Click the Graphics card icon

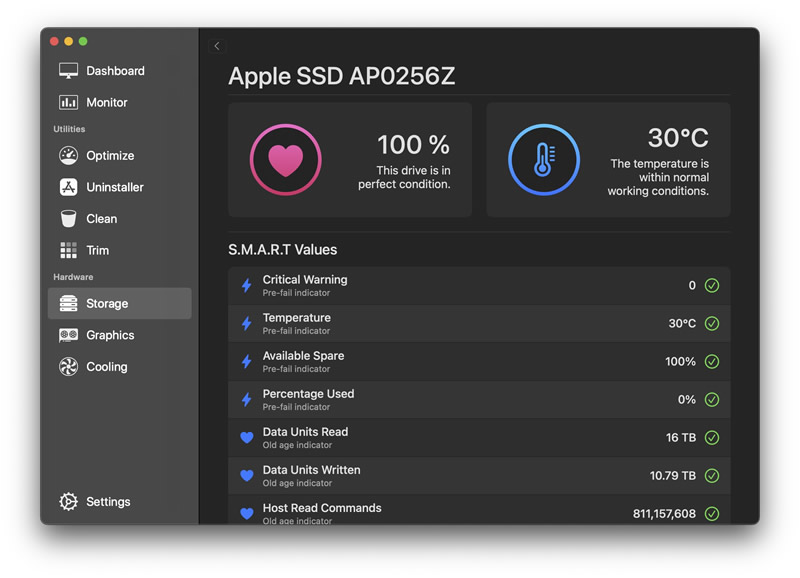pyautogui.click(x=68, y=335)
